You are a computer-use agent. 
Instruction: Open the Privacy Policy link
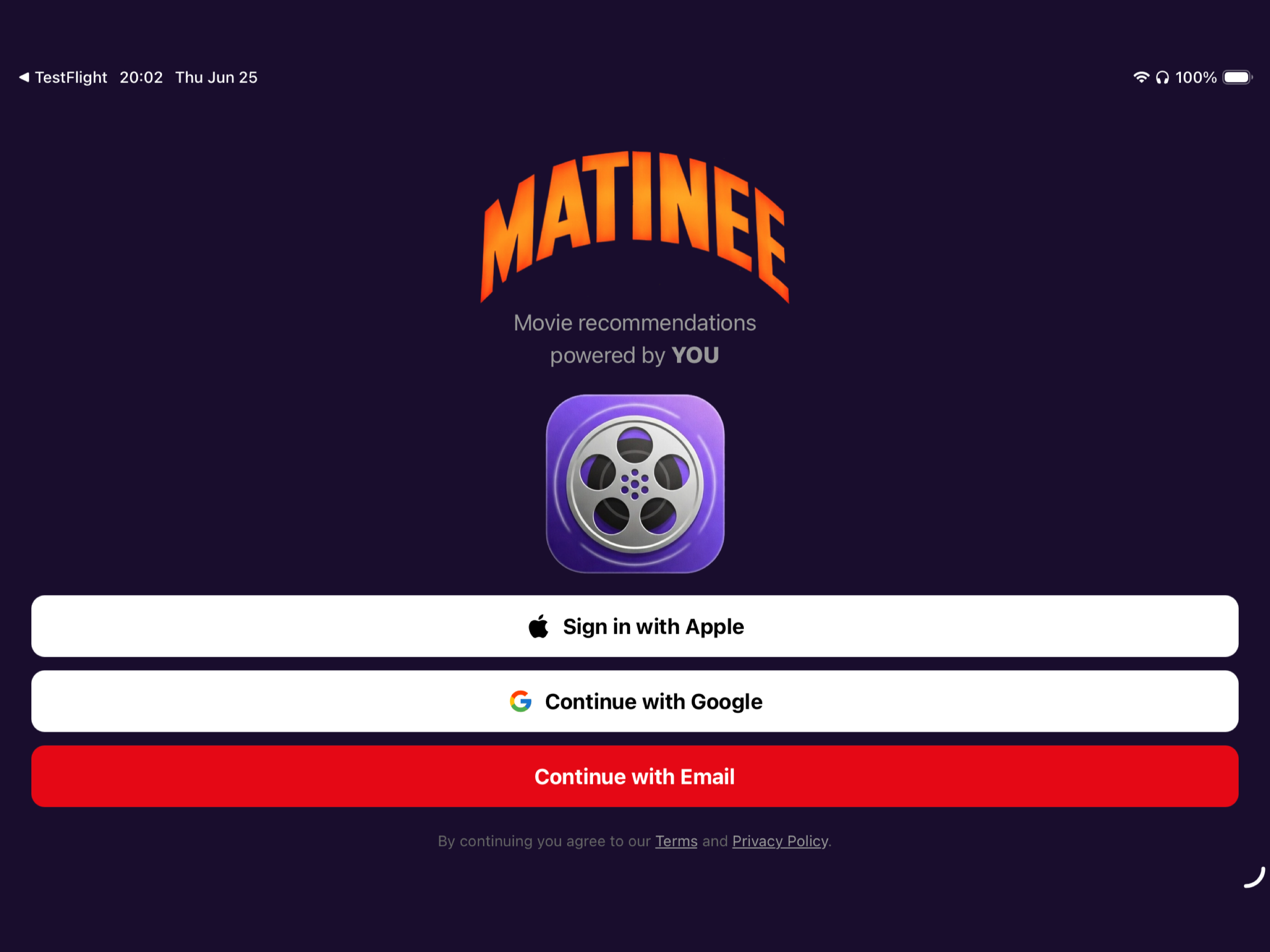point(780,841)
